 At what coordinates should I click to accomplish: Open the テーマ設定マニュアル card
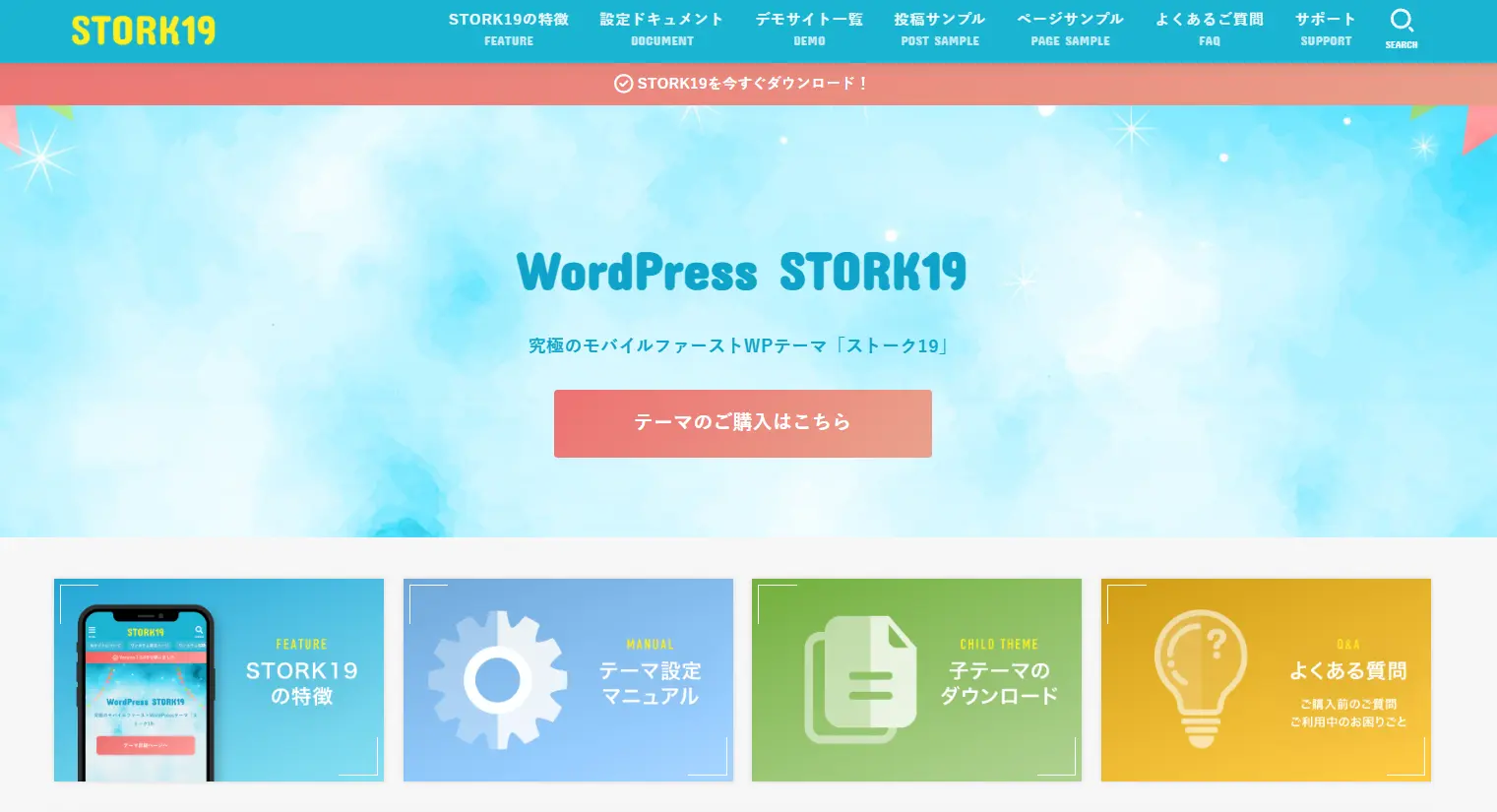(568, 679)
